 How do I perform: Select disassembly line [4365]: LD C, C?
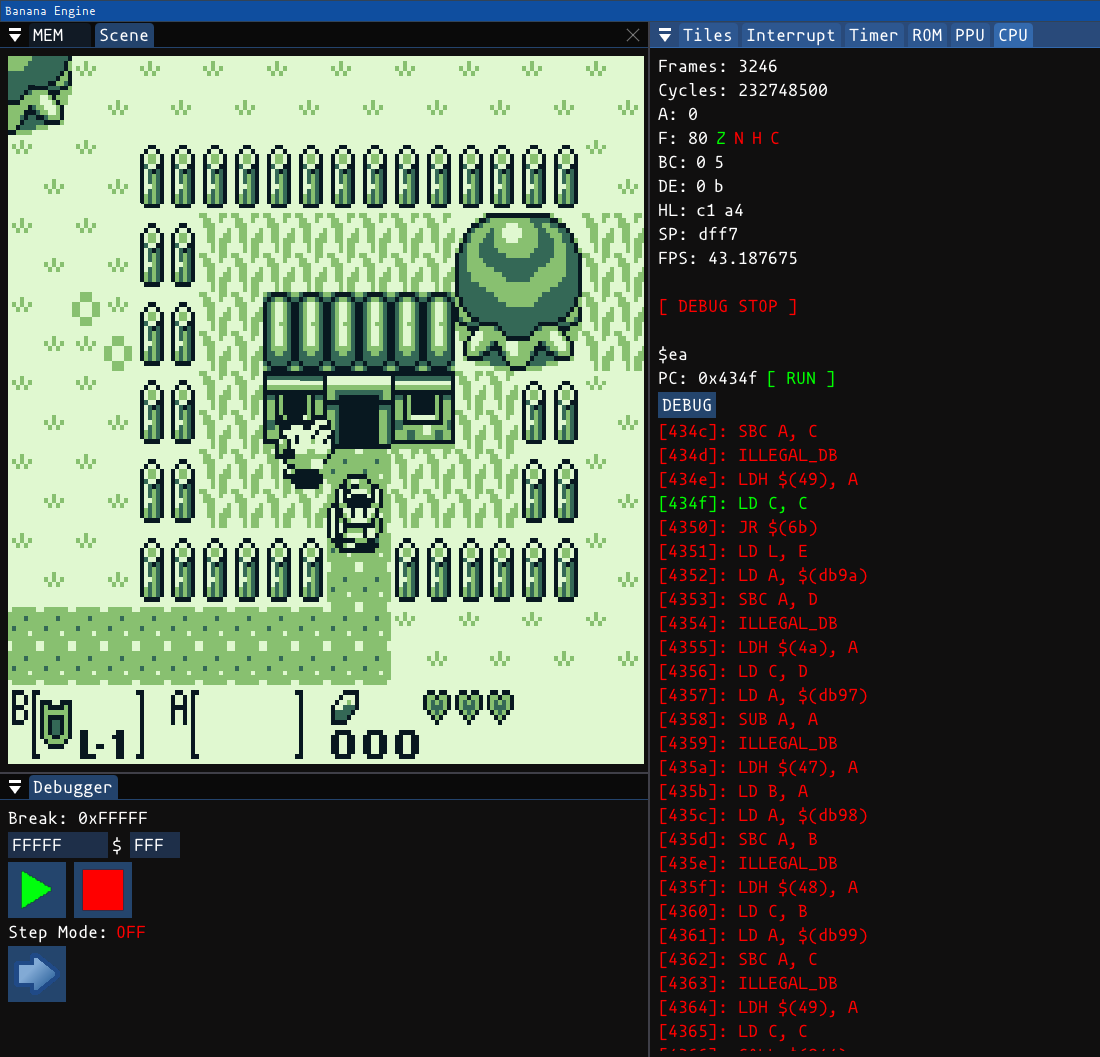click(x=733, y=1031)
